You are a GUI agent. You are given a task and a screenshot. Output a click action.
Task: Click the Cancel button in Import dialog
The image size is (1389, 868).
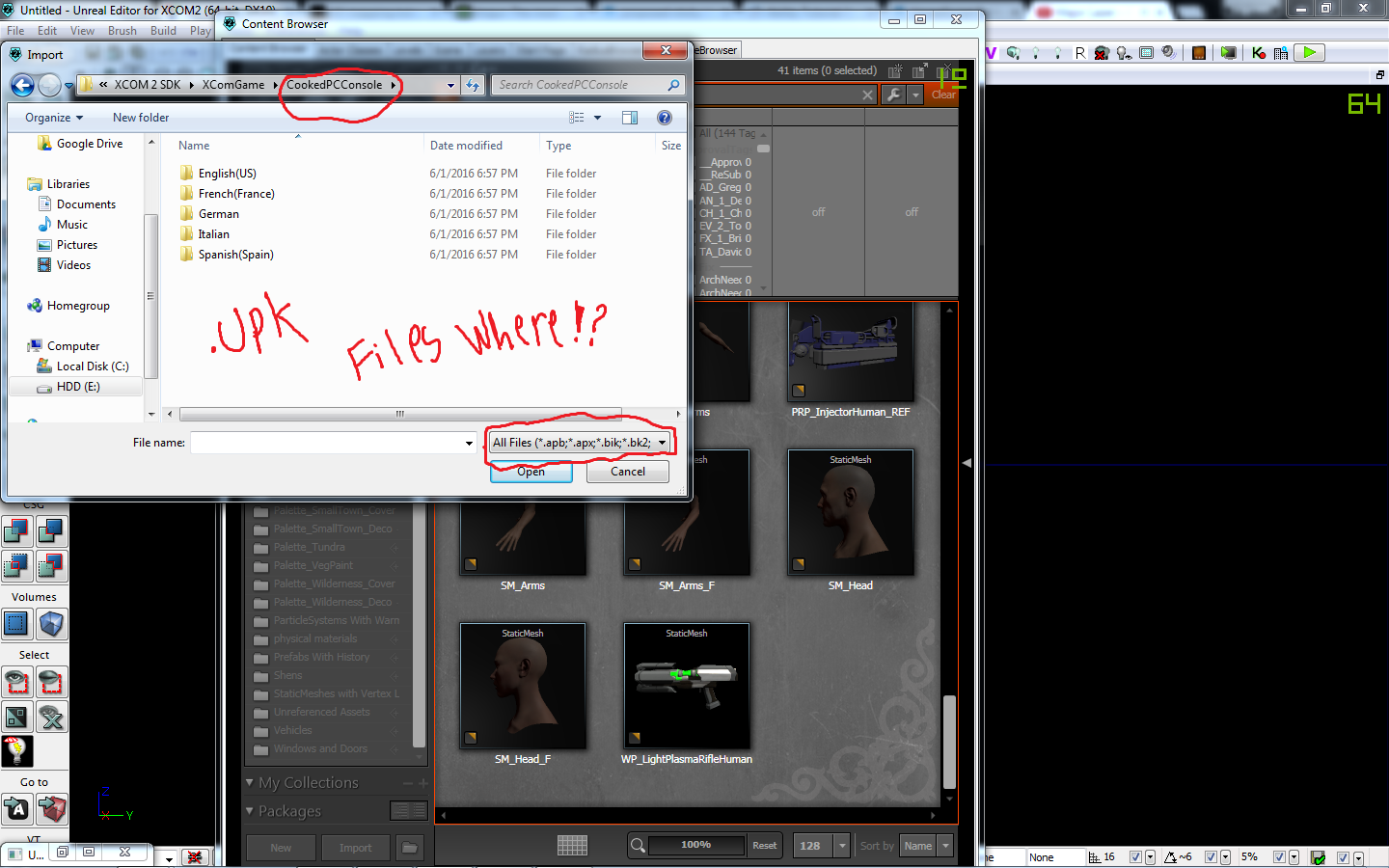628,472
